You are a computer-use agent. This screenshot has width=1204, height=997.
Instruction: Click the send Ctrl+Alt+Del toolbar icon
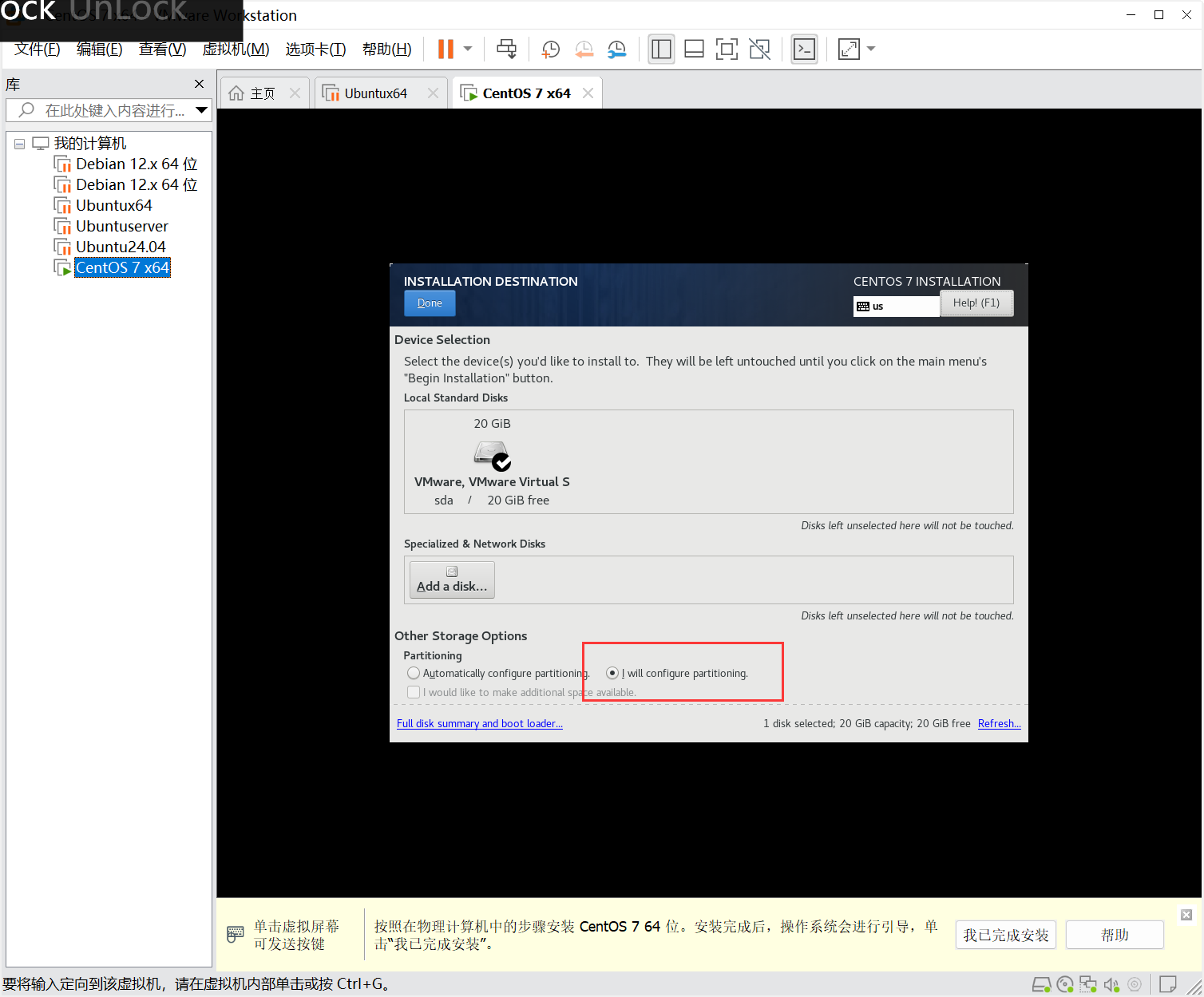(506, 49)
